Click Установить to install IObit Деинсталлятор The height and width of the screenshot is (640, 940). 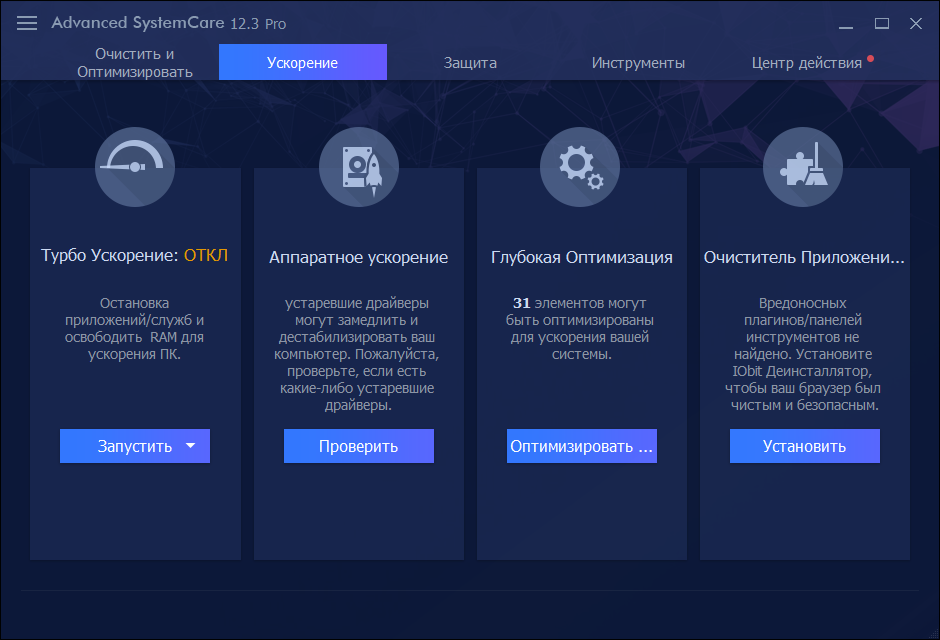point(804,446)
